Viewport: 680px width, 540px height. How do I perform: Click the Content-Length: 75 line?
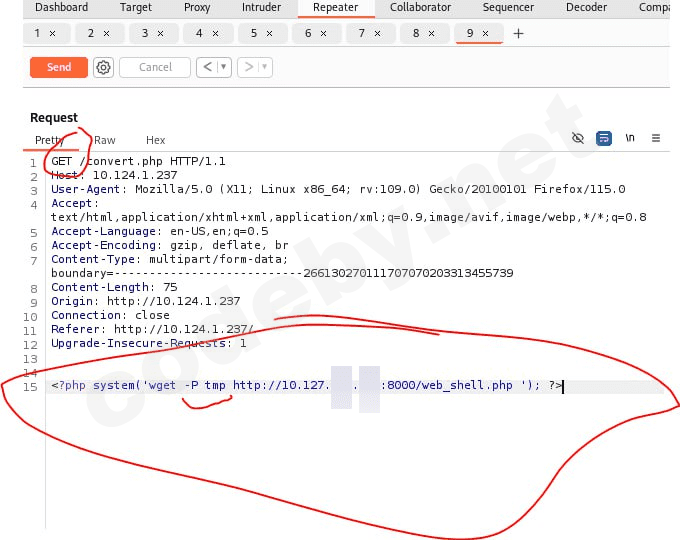coord(114,287)
